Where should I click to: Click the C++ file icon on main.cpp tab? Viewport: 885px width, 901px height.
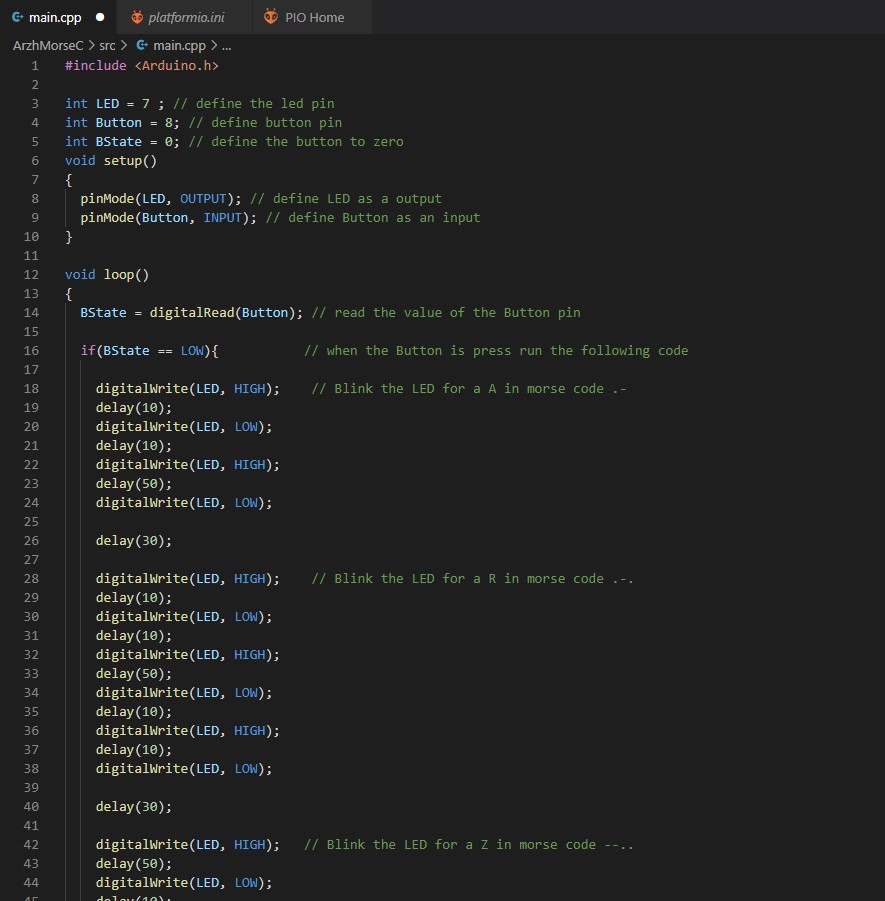coord(18,16)
